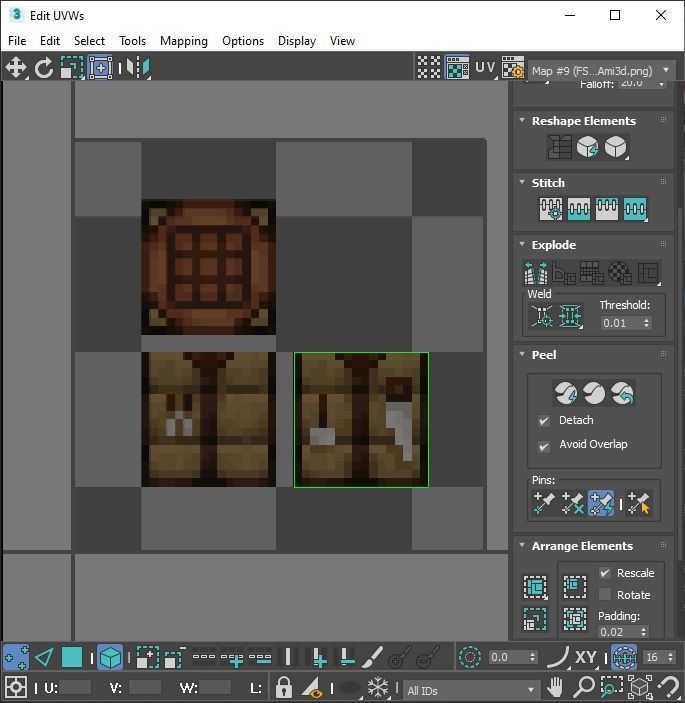The width and height of the screenshot is (685, 703).
Task: Toggle Select By Element UV mode
Action: click(x=110, y=657)
